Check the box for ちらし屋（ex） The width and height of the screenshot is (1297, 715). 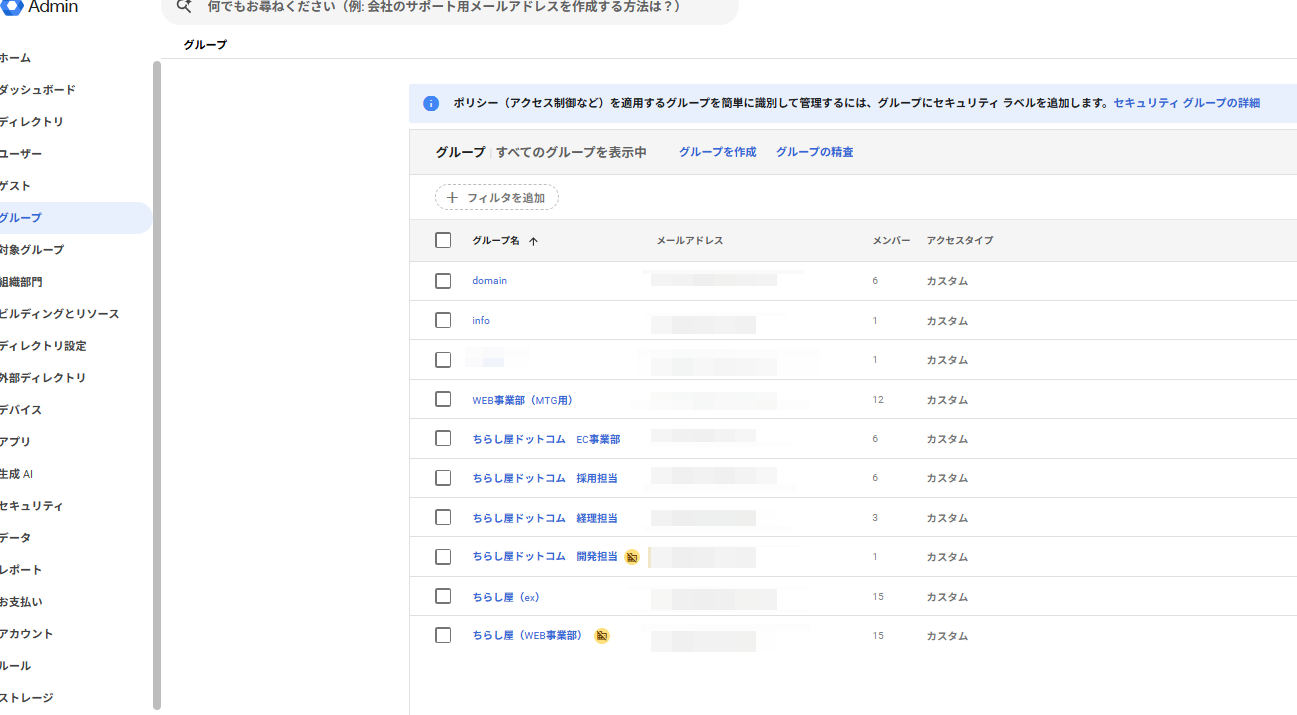pos(443,596)
